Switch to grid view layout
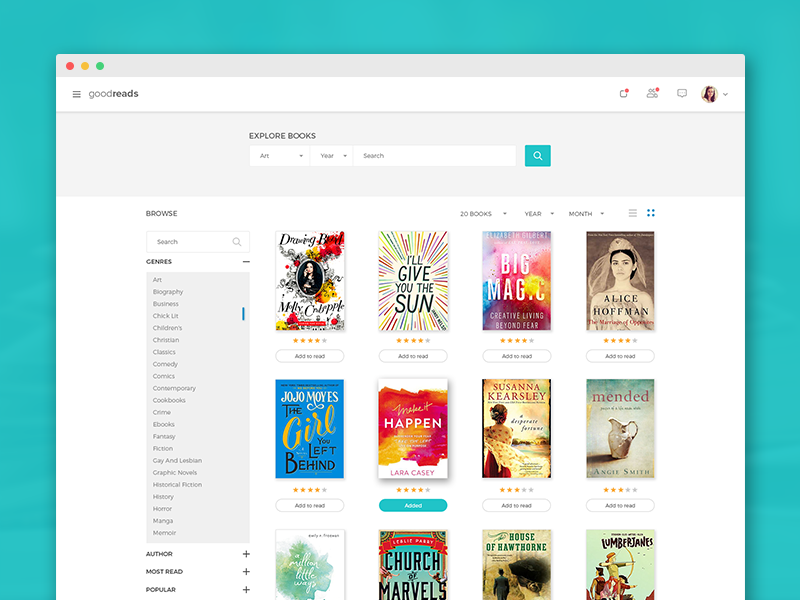 [651, 213]
